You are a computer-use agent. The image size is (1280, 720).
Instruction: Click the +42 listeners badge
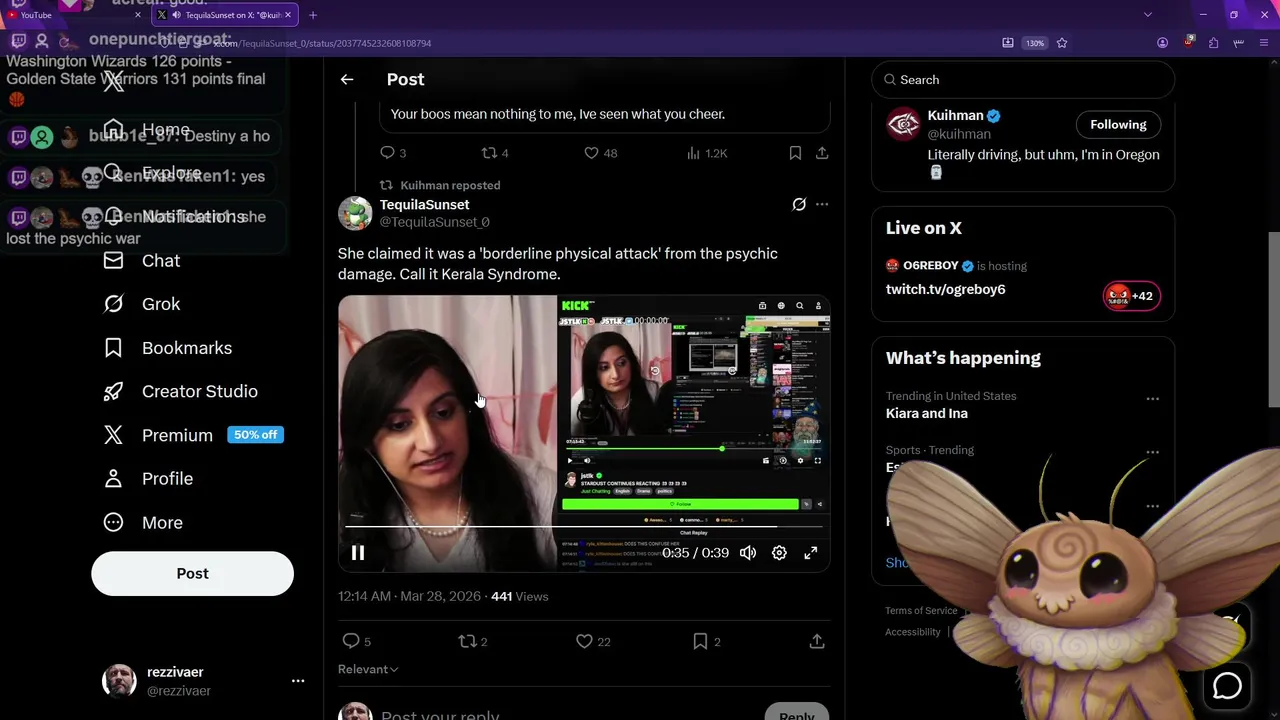click(x=1132, y=296)
